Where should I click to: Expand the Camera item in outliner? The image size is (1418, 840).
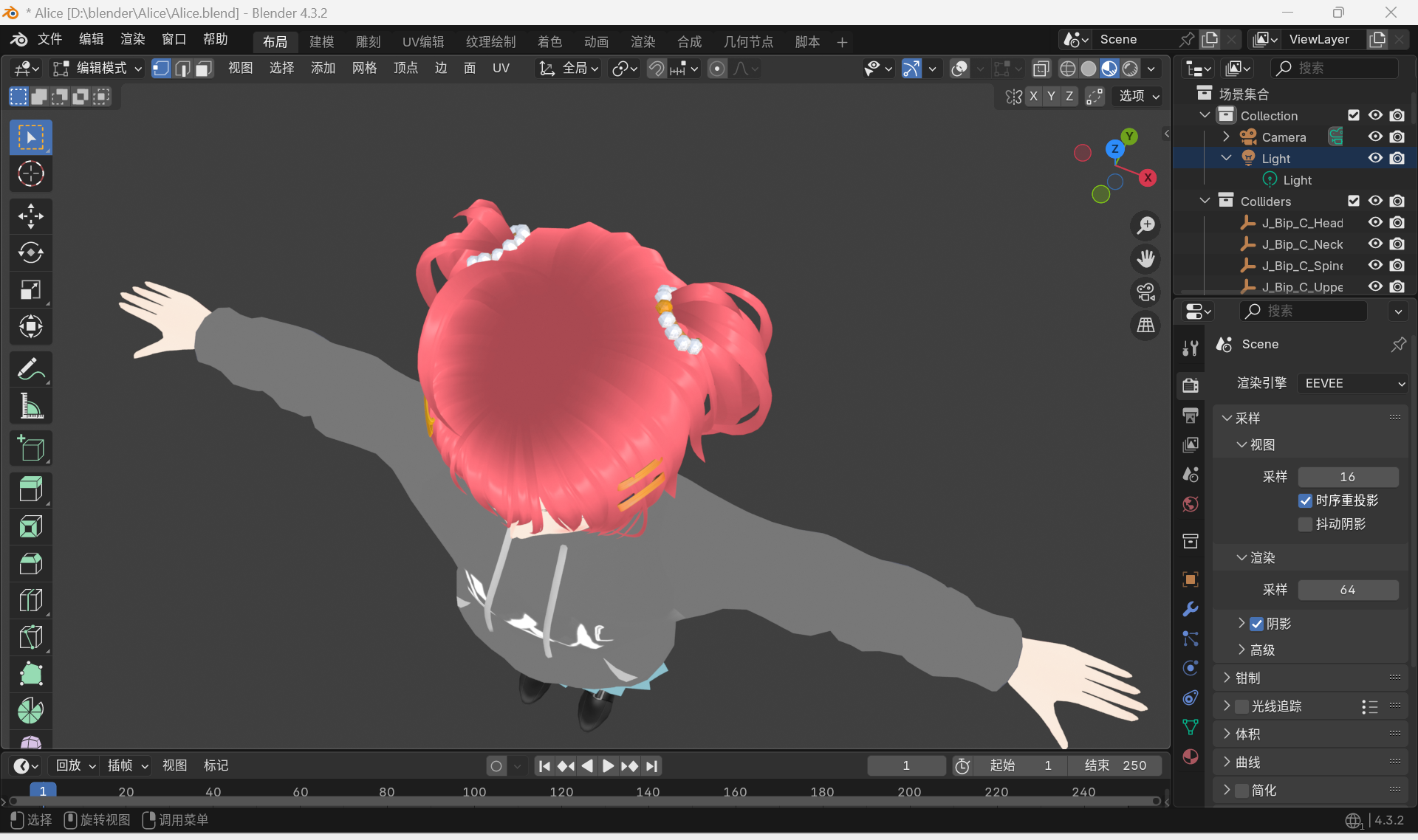tap(1226, 137)
